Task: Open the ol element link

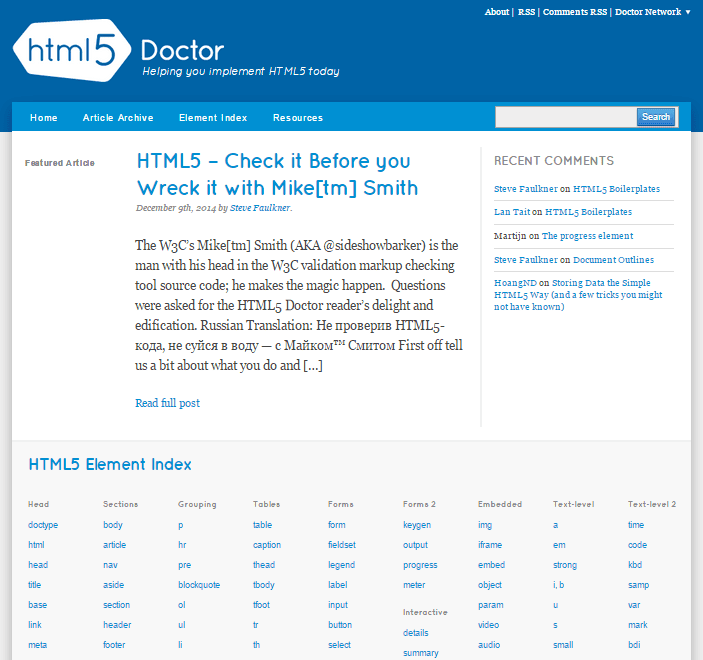Action: 182,605
